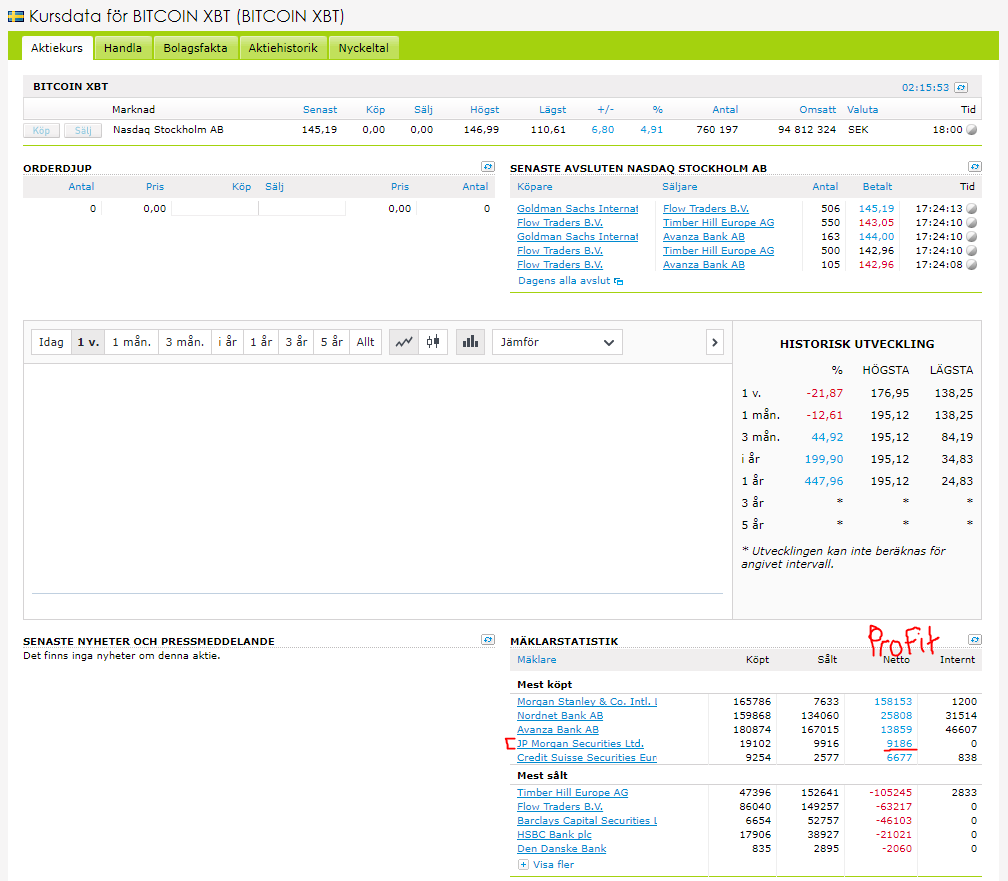Screen dimensions: 1008x881
Task: Switch to the candlestick chart icon
Action: [x=433, y=342]
